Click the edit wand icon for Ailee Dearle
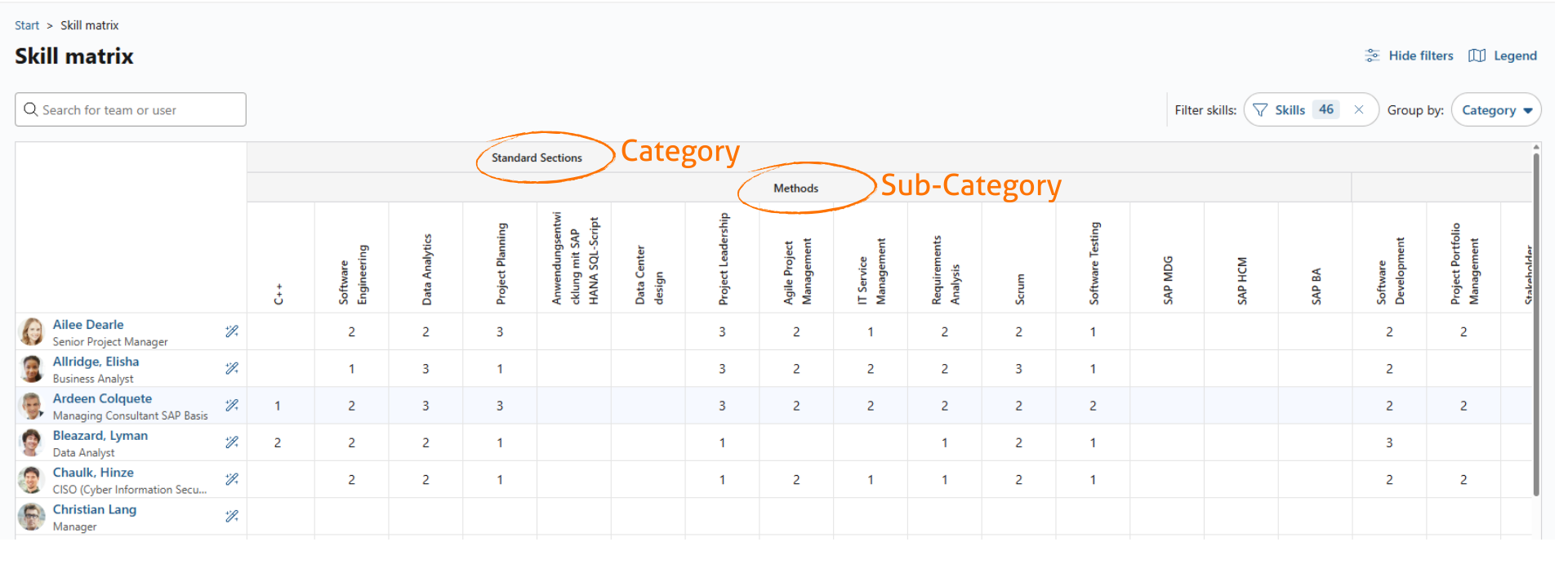The width and height of the screenshot is (1568, 564). tap(232, 331)
